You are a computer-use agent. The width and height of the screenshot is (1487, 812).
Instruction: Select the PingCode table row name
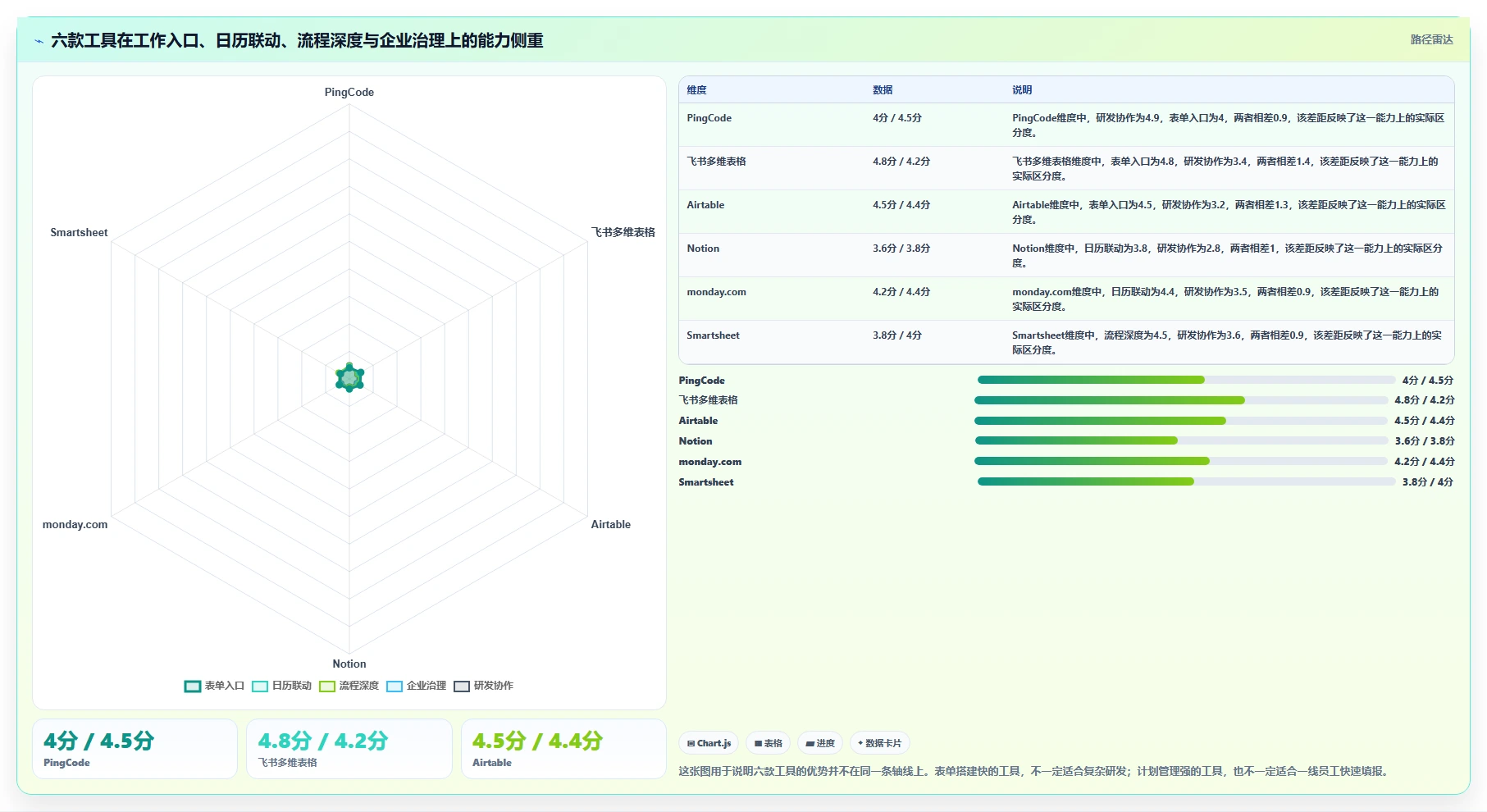click(709, 118)
